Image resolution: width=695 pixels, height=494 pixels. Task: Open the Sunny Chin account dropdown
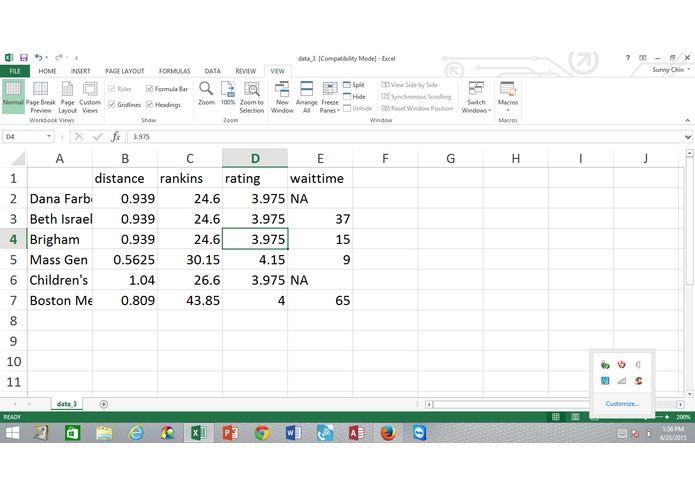(x=671, y=70)
